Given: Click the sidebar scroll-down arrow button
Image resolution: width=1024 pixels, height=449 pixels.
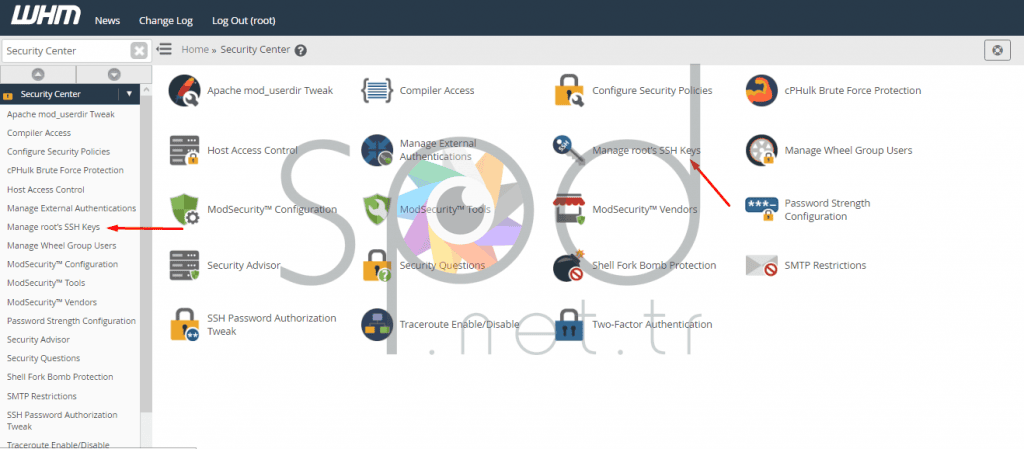Looking at the screenshot, I should pos(114,74).
